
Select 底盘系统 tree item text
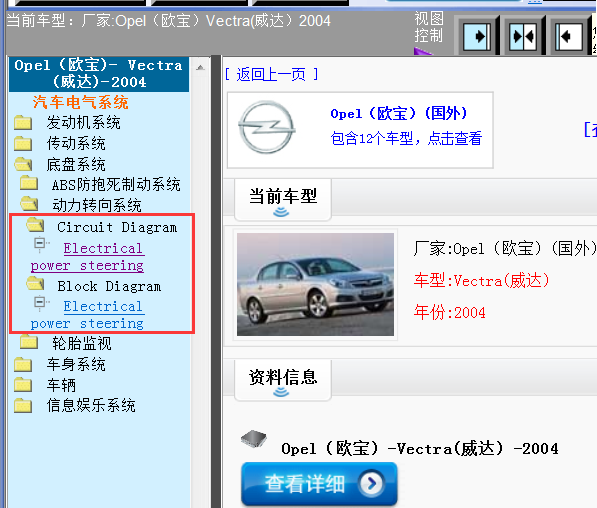pyautogui.click(x=76, y=165)
